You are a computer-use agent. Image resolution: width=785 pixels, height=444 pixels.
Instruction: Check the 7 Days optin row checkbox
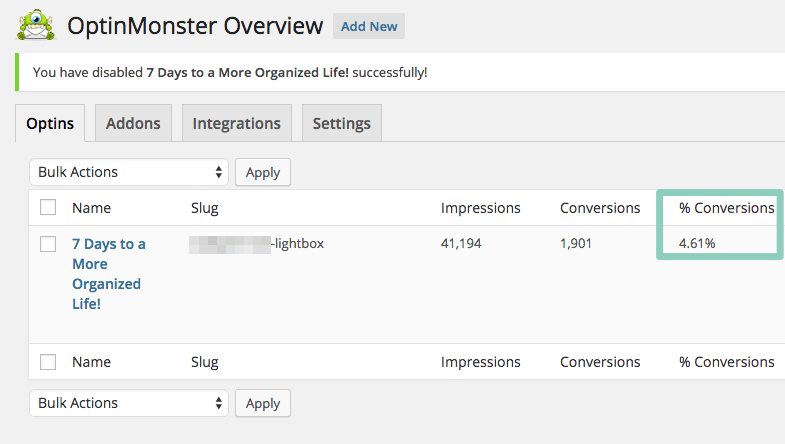pyautogui.click(x=48, y=244)
